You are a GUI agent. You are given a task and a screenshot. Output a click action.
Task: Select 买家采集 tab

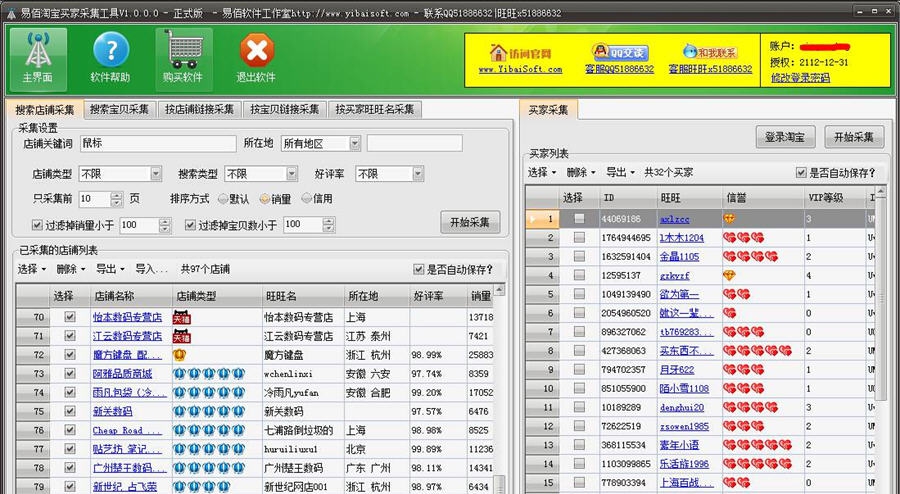click(x=548, y=110)
